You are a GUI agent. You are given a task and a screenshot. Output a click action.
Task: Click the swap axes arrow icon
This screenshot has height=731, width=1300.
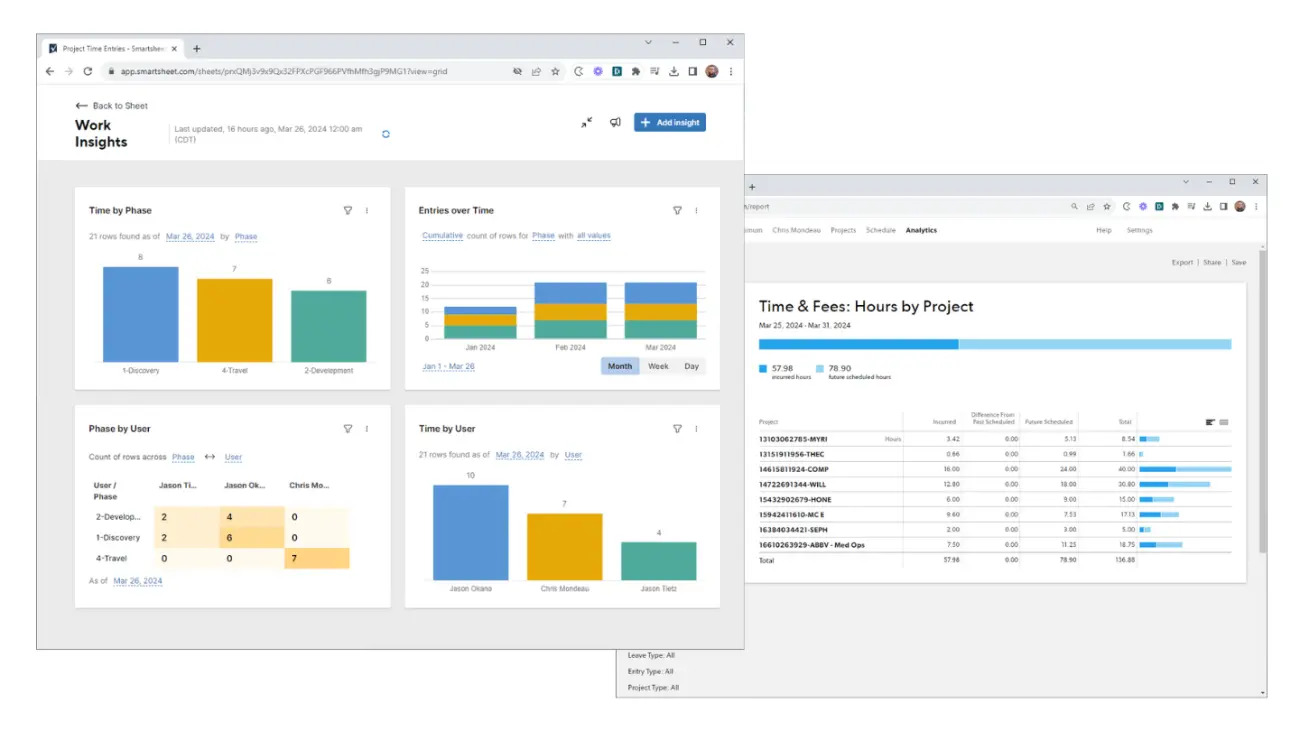[210, 457]
